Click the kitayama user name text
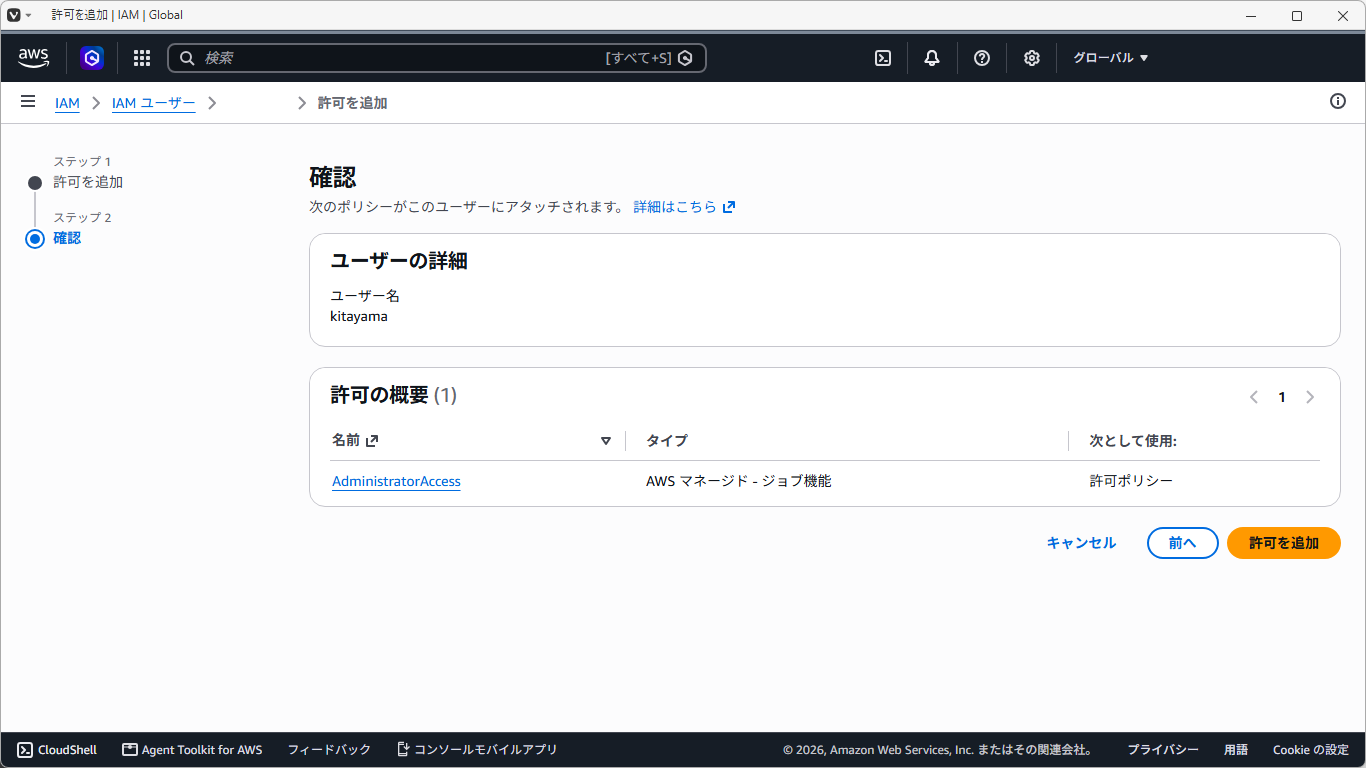1366x768 pixels. click(359, 316)
